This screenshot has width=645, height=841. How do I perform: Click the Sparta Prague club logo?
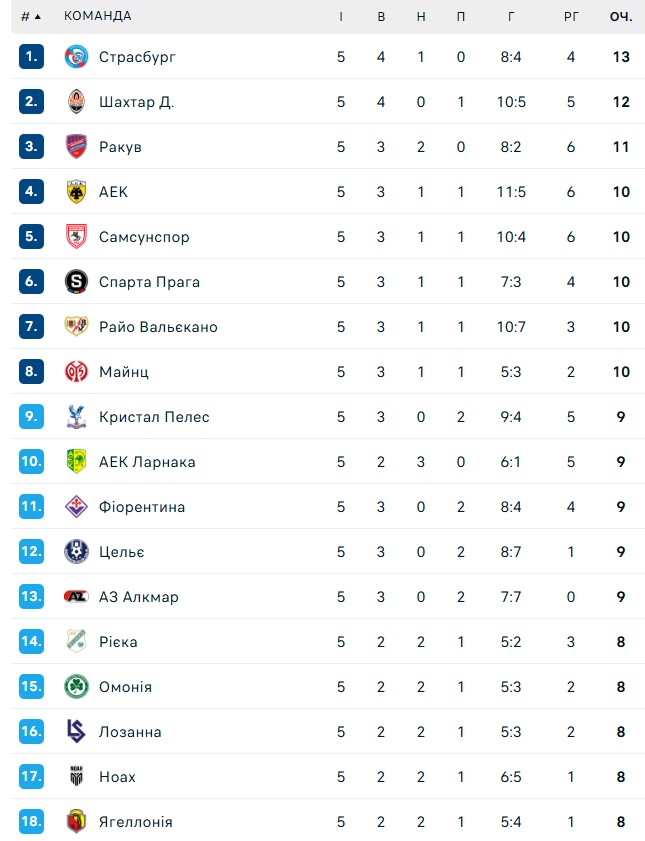click(x=76, y=282)
